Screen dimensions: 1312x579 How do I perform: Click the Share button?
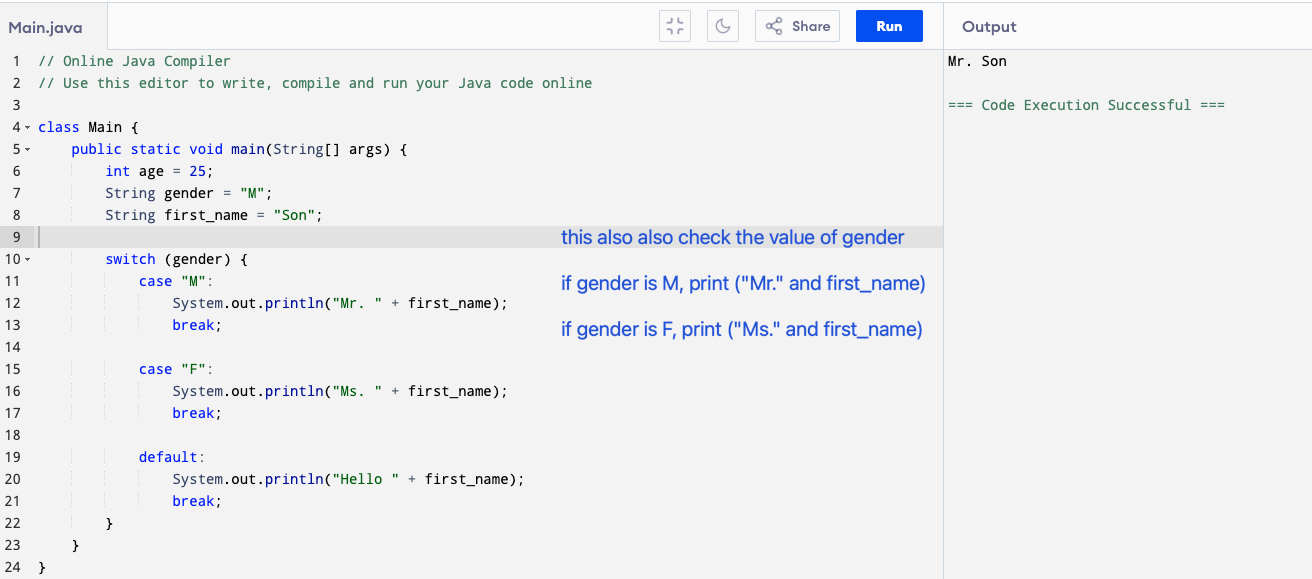[x=797, y=27]
